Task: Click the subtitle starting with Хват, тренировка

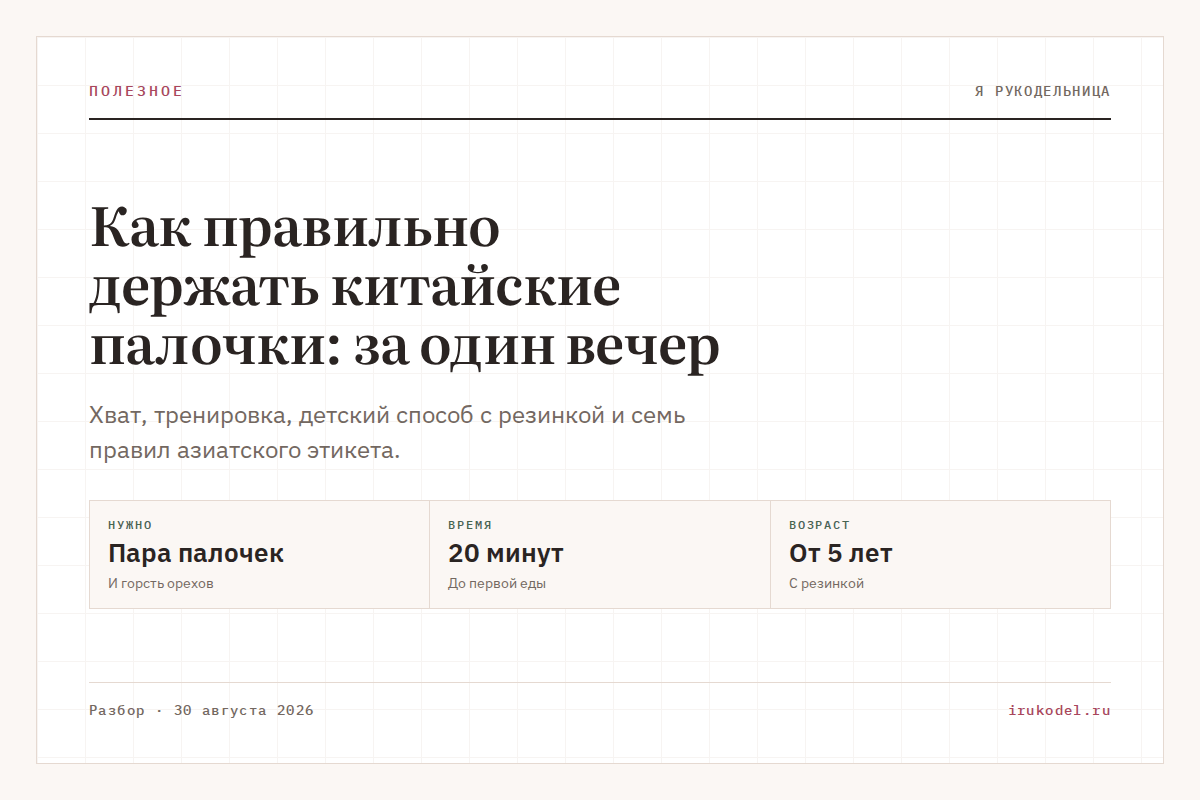Action: [x=388, y=433]
